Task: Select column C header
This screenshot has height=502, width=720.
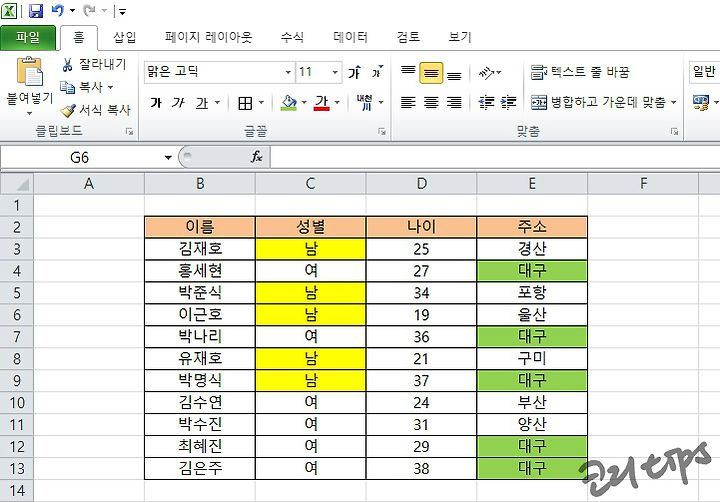Action: (310, 184)
